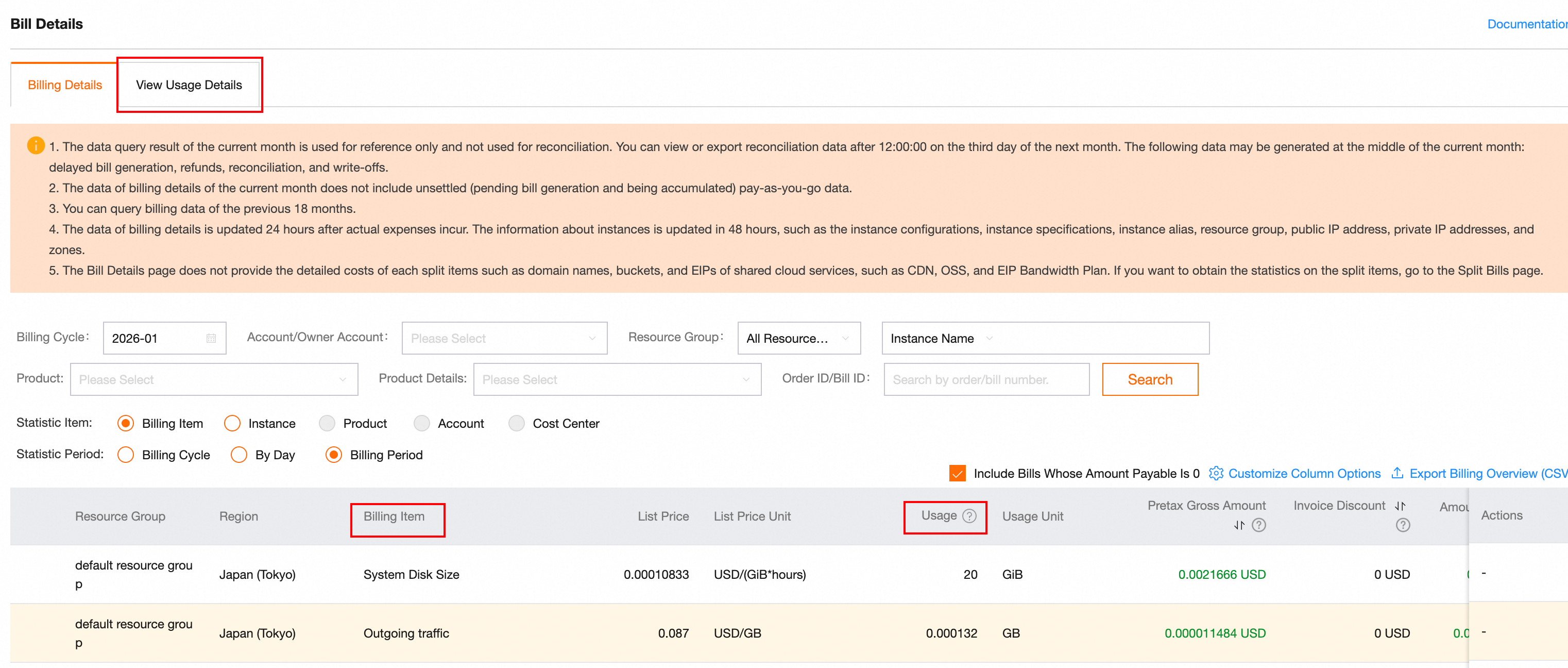
Task: Select Billing Cycle statistic period radio
Action: (126, 455)
